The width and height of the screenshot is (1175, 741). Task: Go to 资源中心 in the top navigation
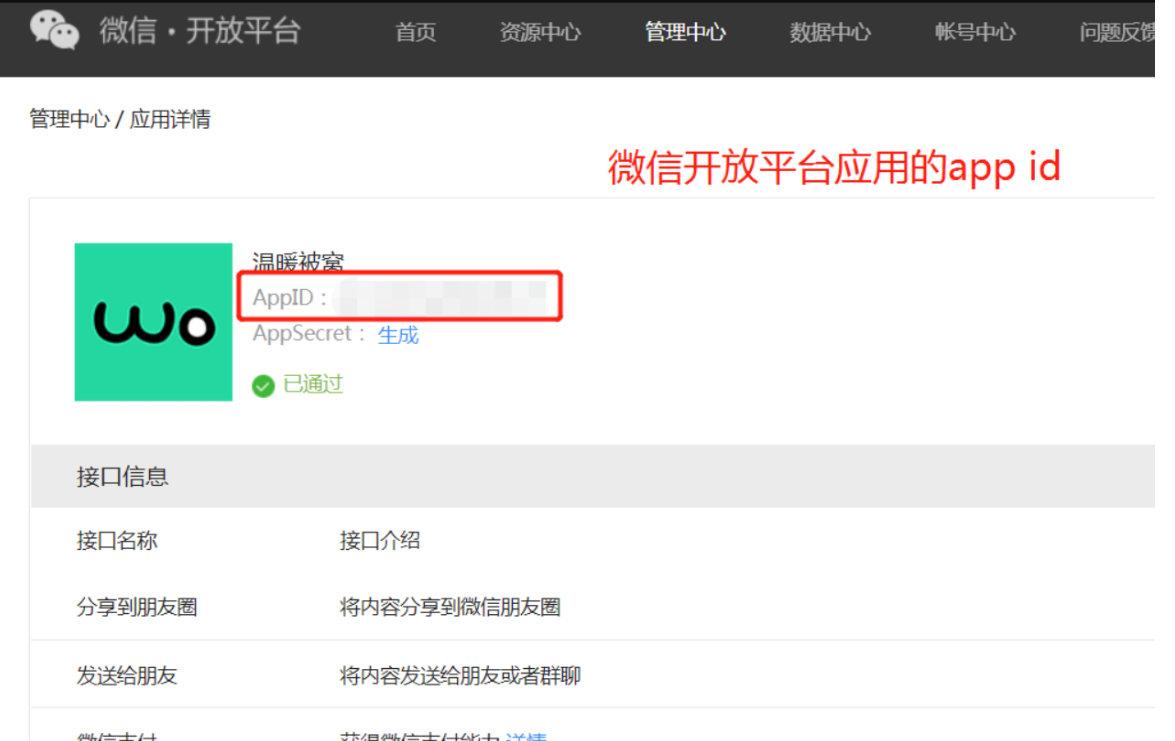[540, 32]
